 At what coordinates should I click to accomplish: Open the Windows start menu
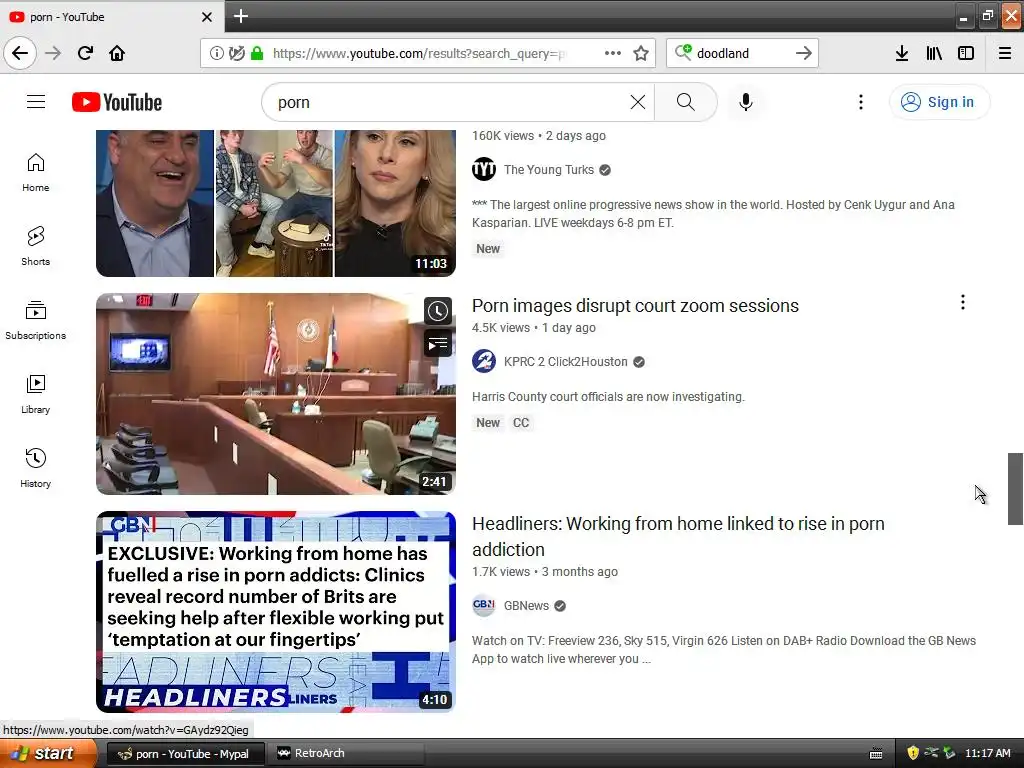[x=48, y=754]
